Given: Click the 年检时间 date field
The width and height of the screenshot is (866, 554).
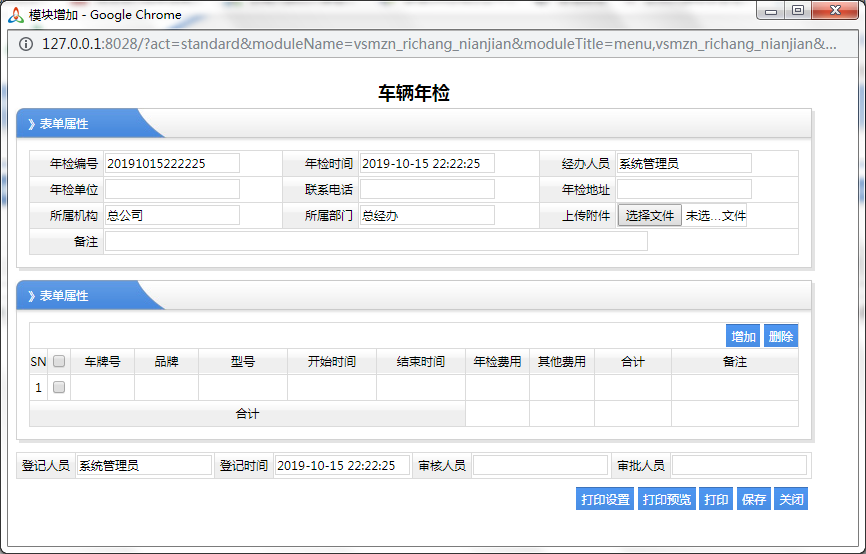Looking at the screenshot, I should click(x=427, y=163).
